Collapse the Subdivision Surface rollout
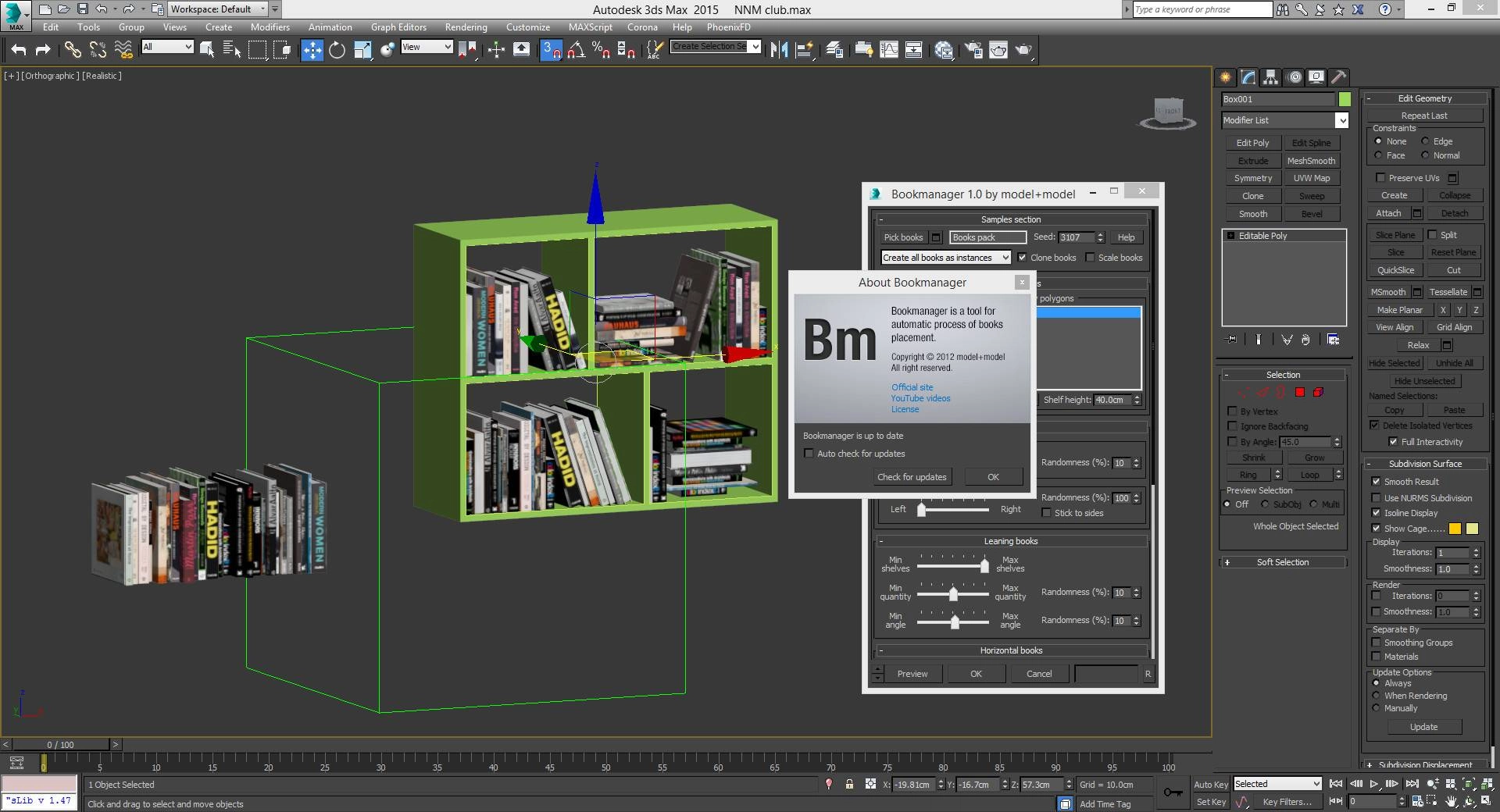 click(x=1424, y=464)
